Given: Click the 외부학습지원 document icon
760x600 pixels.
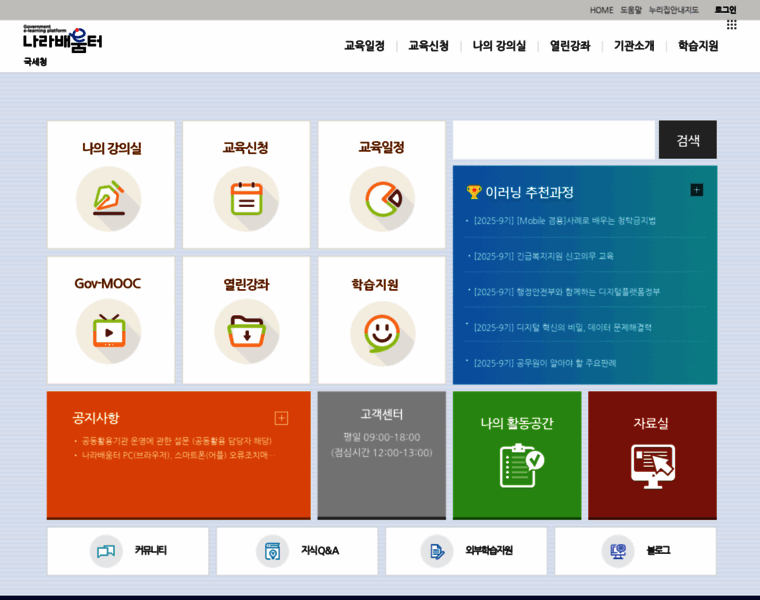Looking at the screenshot, I should pos(437,551).
